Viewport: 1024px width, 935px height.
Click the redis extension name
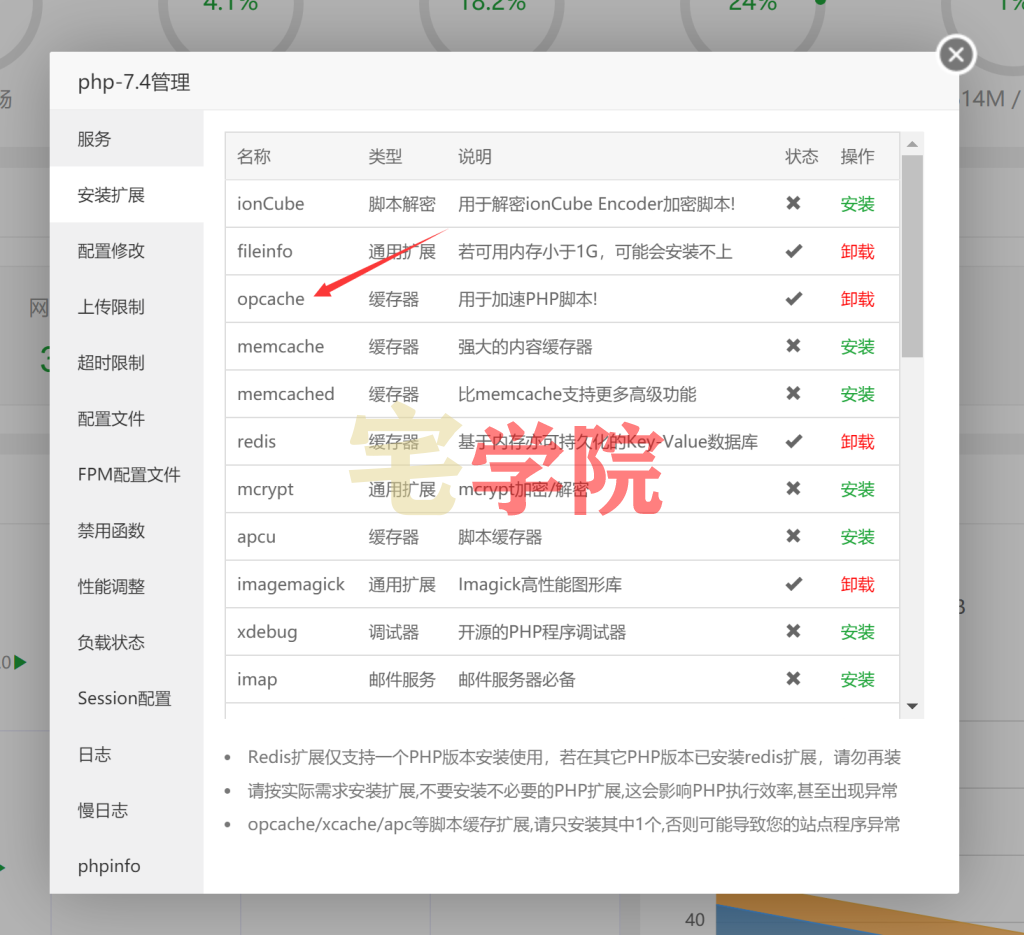tap(256, 442)
